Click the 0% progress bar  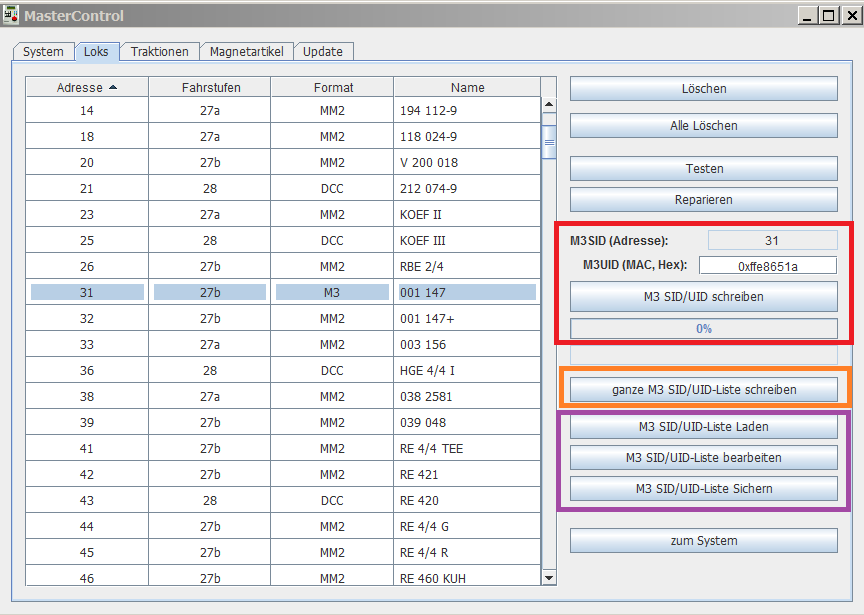(x=703, y=329)
